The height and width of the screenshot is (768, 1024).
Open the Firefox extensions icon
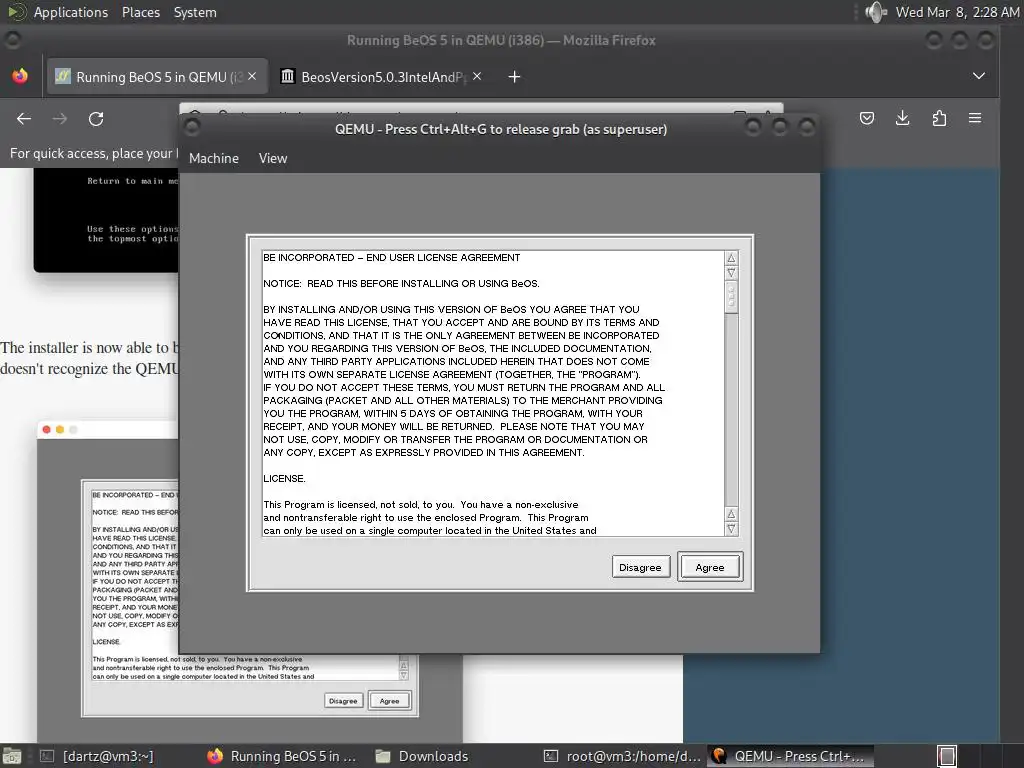939,118
